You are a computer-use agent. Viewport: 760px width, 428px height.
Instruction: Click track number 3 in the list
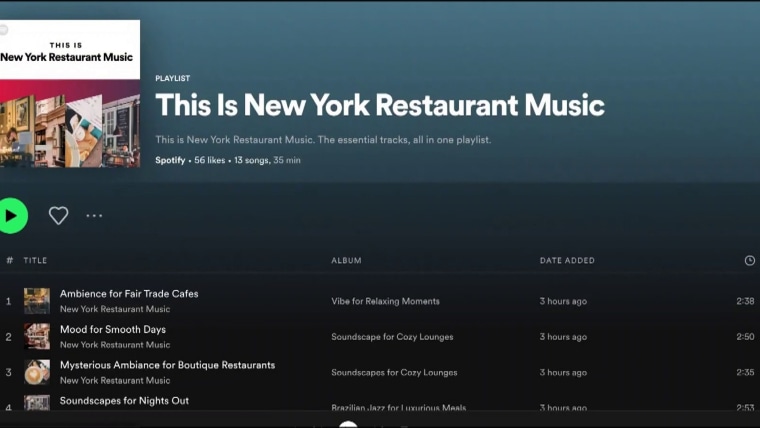tap(8, 373)
